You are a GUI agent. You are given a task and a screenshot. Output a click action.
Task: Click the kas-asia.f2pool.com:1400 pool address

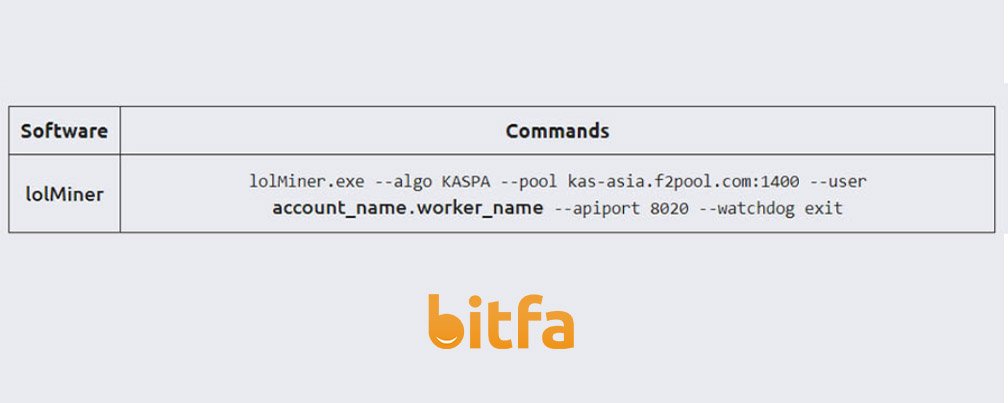(683, 182)
